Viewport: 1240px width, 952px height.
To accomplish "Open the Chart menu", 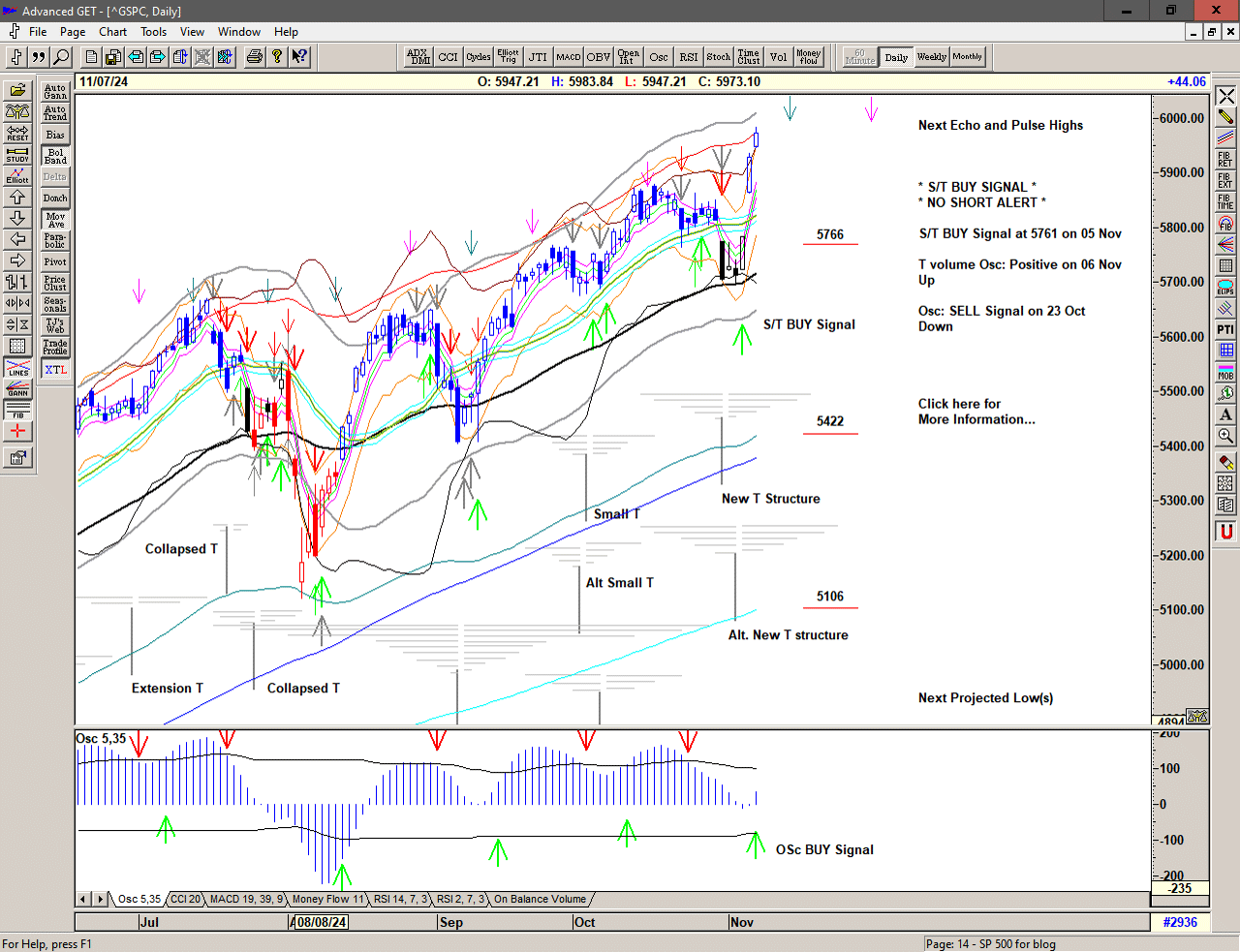I will pyautogui.click(x=112, y=32).
